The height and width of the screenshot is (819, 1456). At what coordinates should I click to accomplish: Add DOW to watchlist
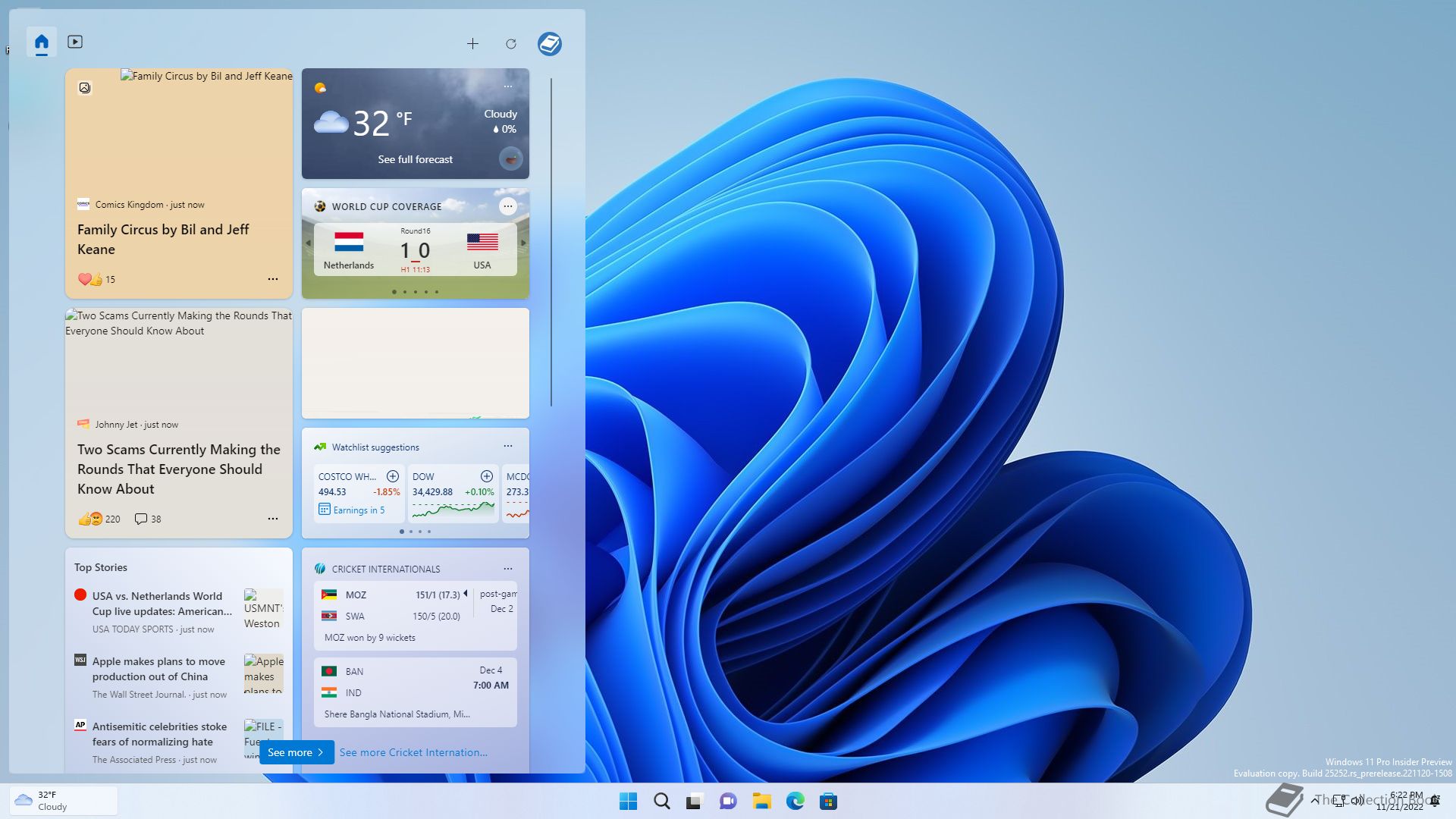pyautogui.click(x=487, y=476)
